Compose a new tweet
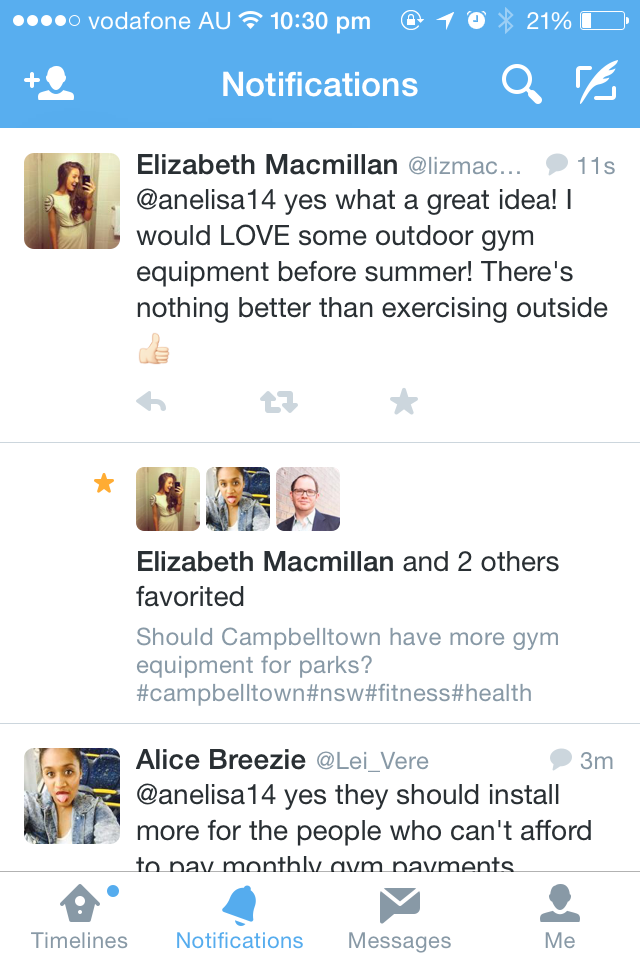 coord(596,85)
